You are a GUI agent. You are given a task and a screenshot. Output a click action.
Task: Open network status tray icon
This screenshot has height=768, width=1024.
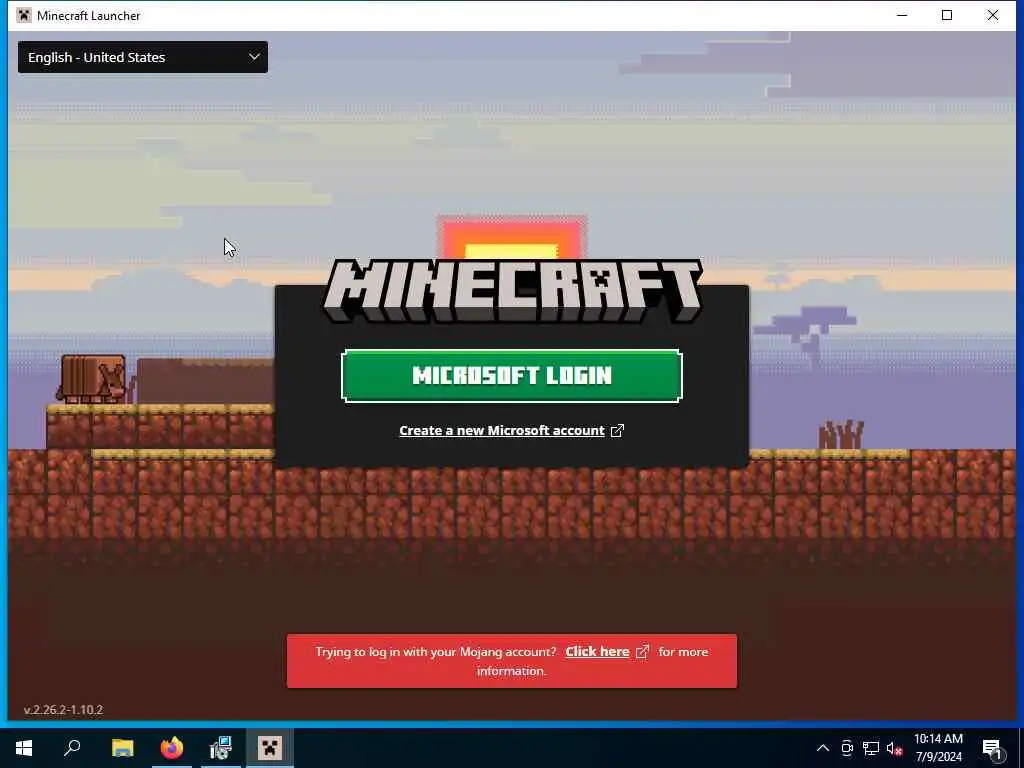(x=871, y=748)
